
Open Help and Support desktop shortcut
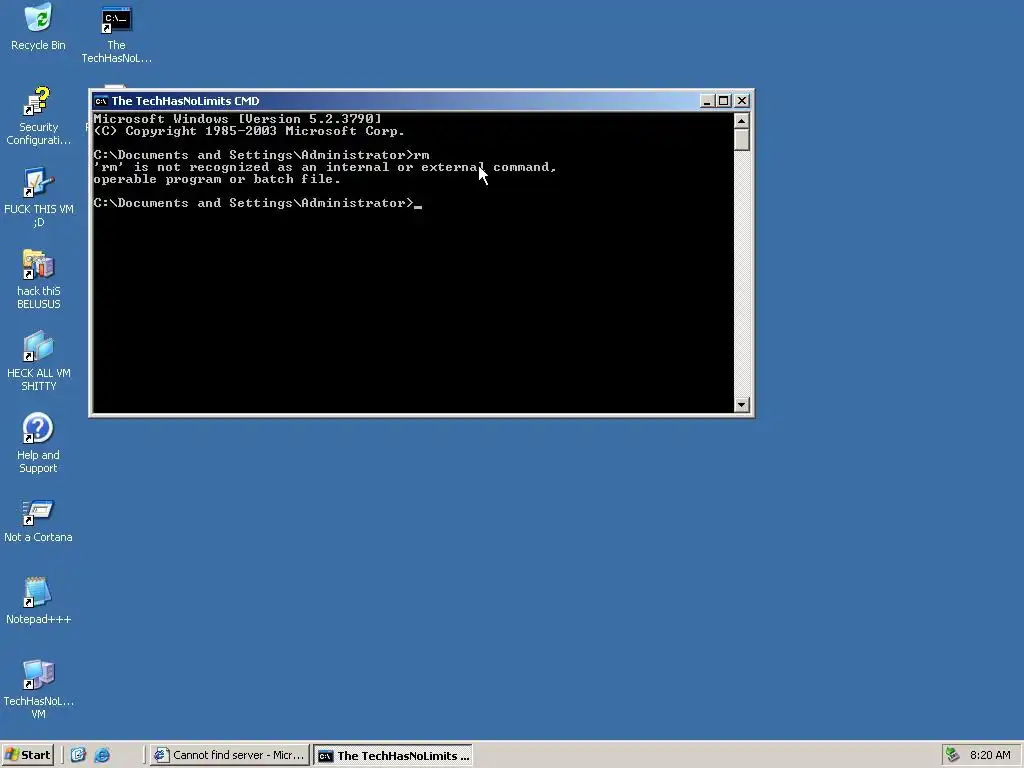click(38, 443)
